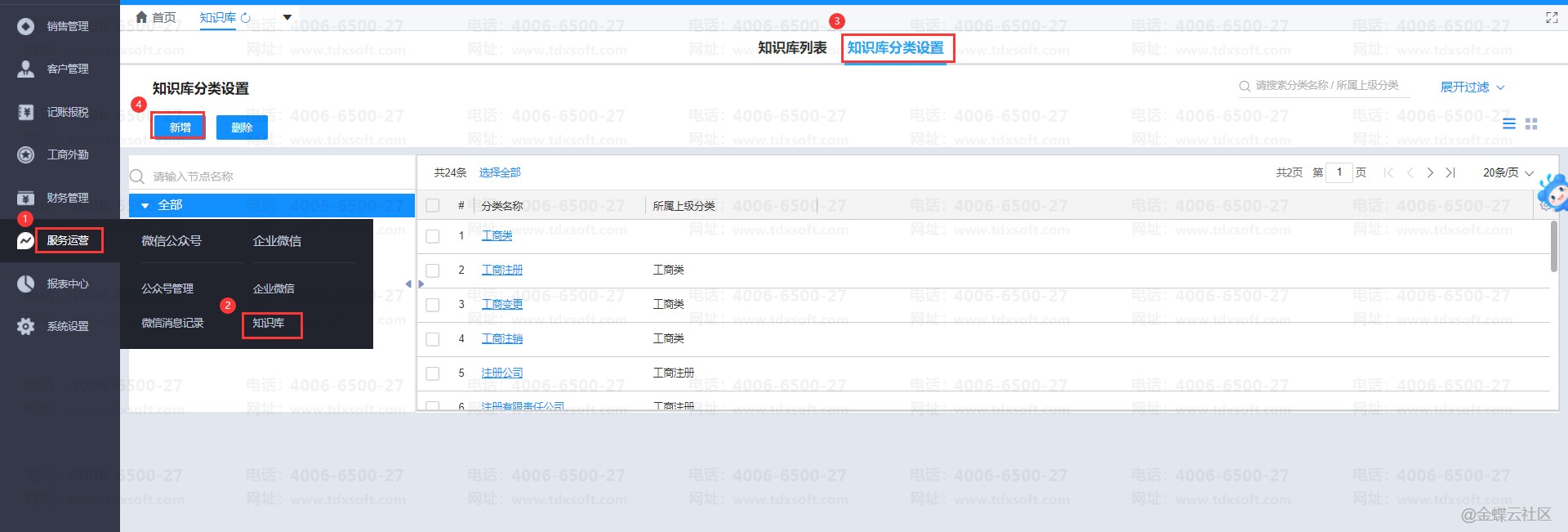Switch to the 知识库列表 tab

pos(791,48)
